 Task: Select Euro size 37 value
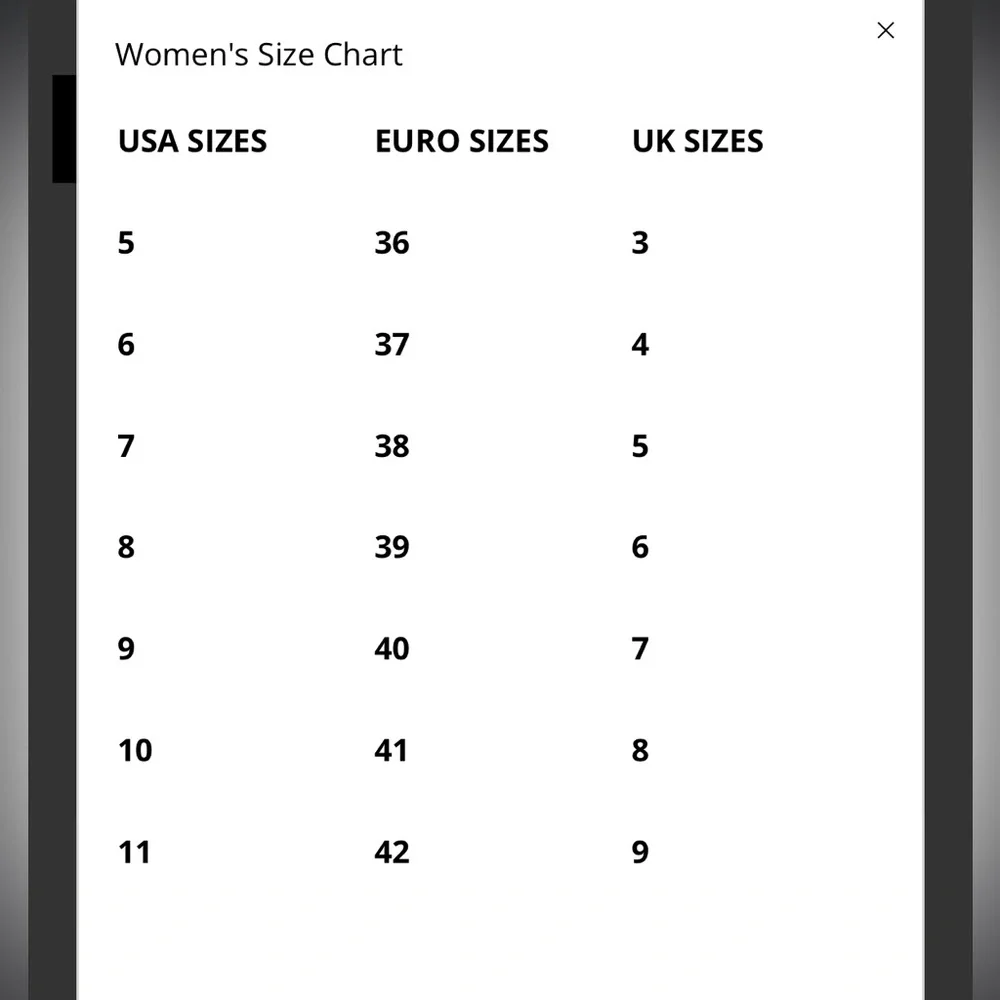tap(392, 345)
